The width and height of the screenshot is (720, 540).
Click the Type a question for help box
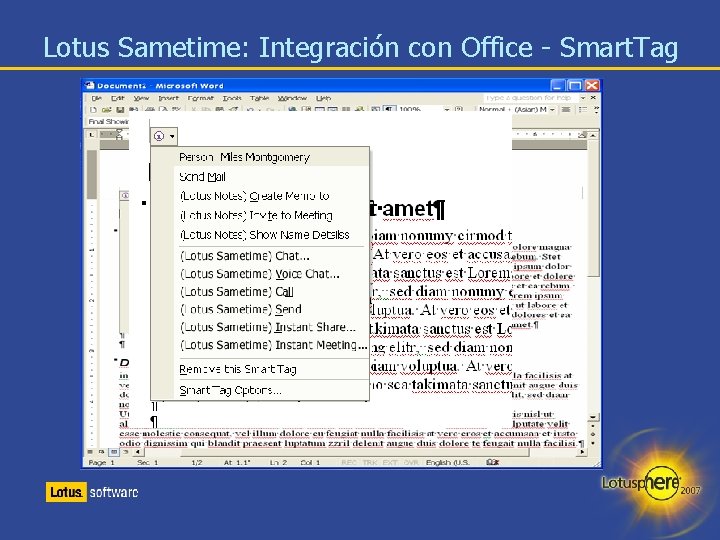tap(530, 98)
